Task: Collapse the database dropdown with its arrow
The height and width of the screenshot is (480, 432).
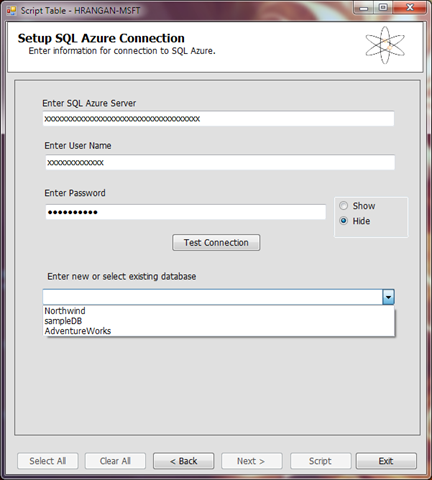Action: tap(388, 297)
